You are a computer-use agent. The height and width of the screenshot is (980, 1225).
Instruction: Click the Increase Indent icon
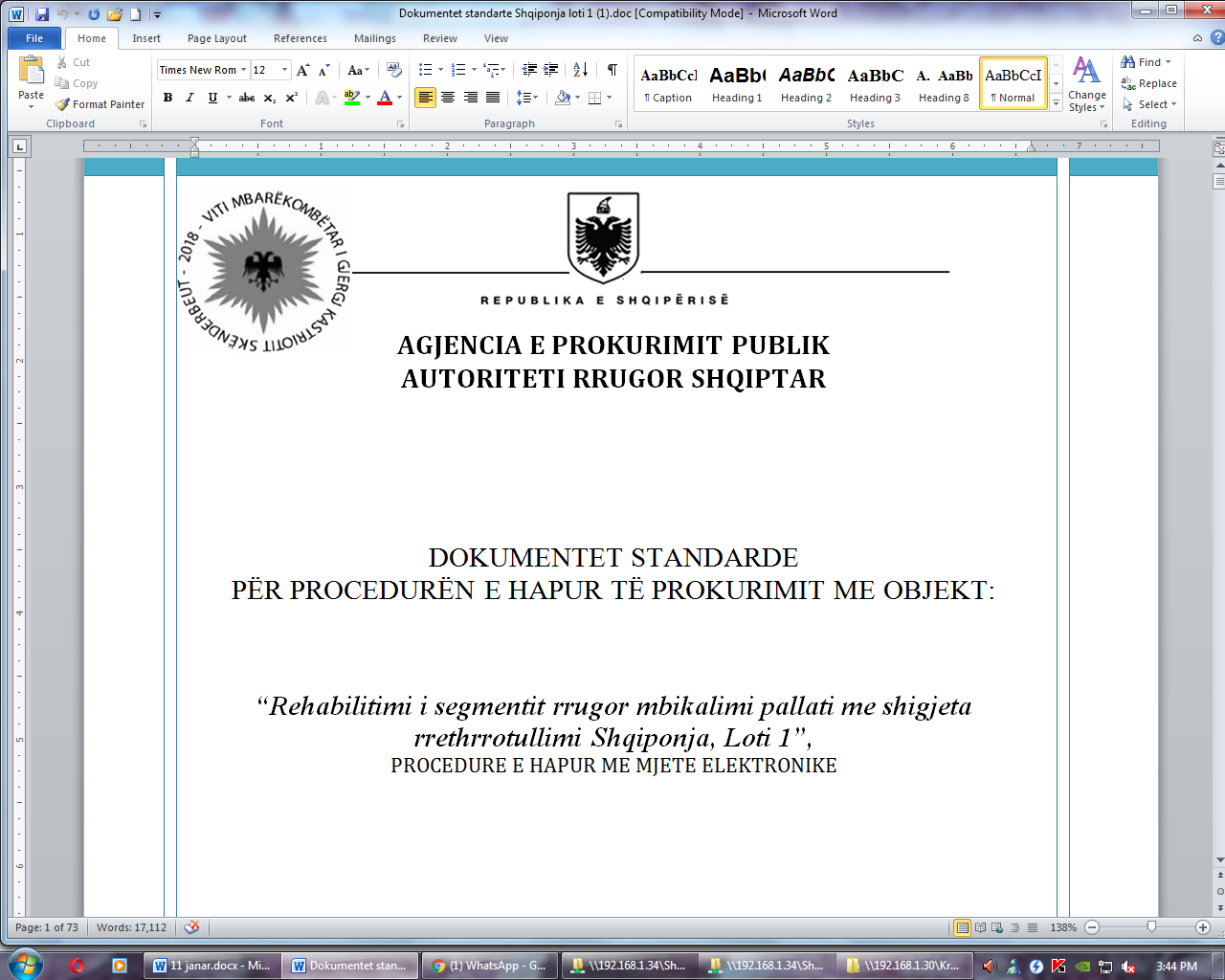click(x=551, y=70)
